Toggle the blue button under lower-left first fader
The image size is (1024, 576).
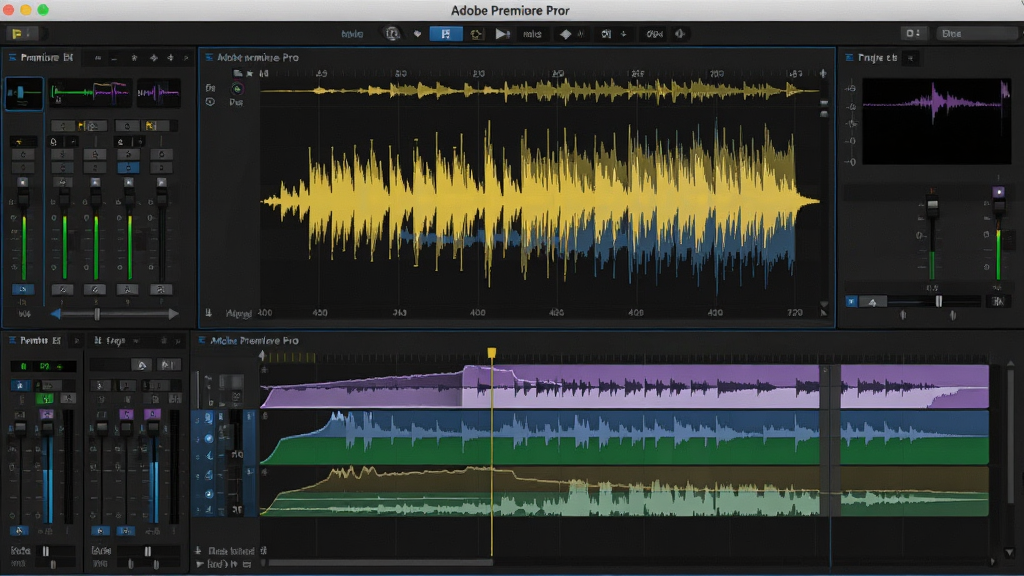pyautogui.click(x=20, y=531)
